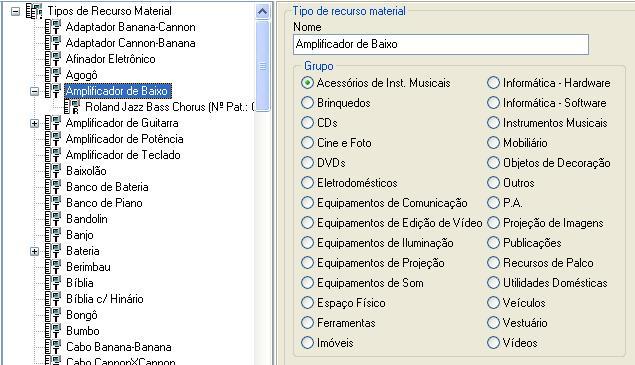Expand the Amplificador de Guitarra node

[x=34, y=123]
